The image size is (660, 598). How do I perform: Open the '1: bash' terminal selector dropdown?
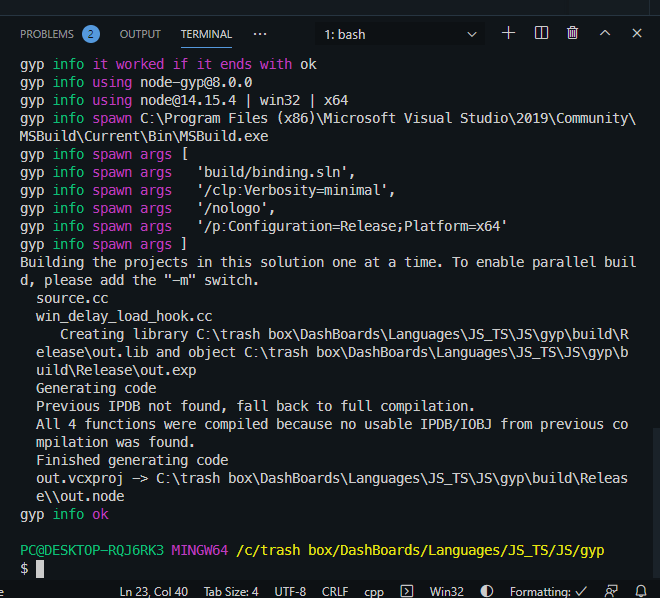point(400,34)
